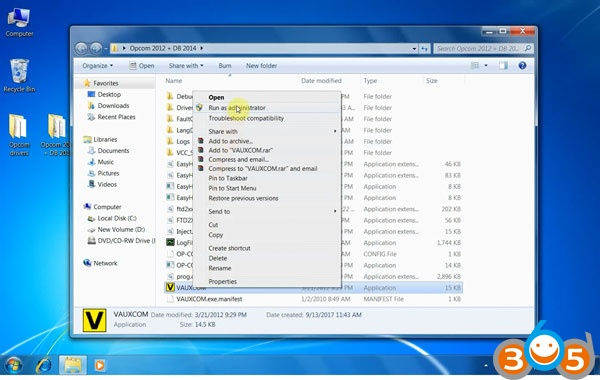Sort by Size column header
Image resolution: width=600 pixels, height=380 pixels.
(432, 81)
